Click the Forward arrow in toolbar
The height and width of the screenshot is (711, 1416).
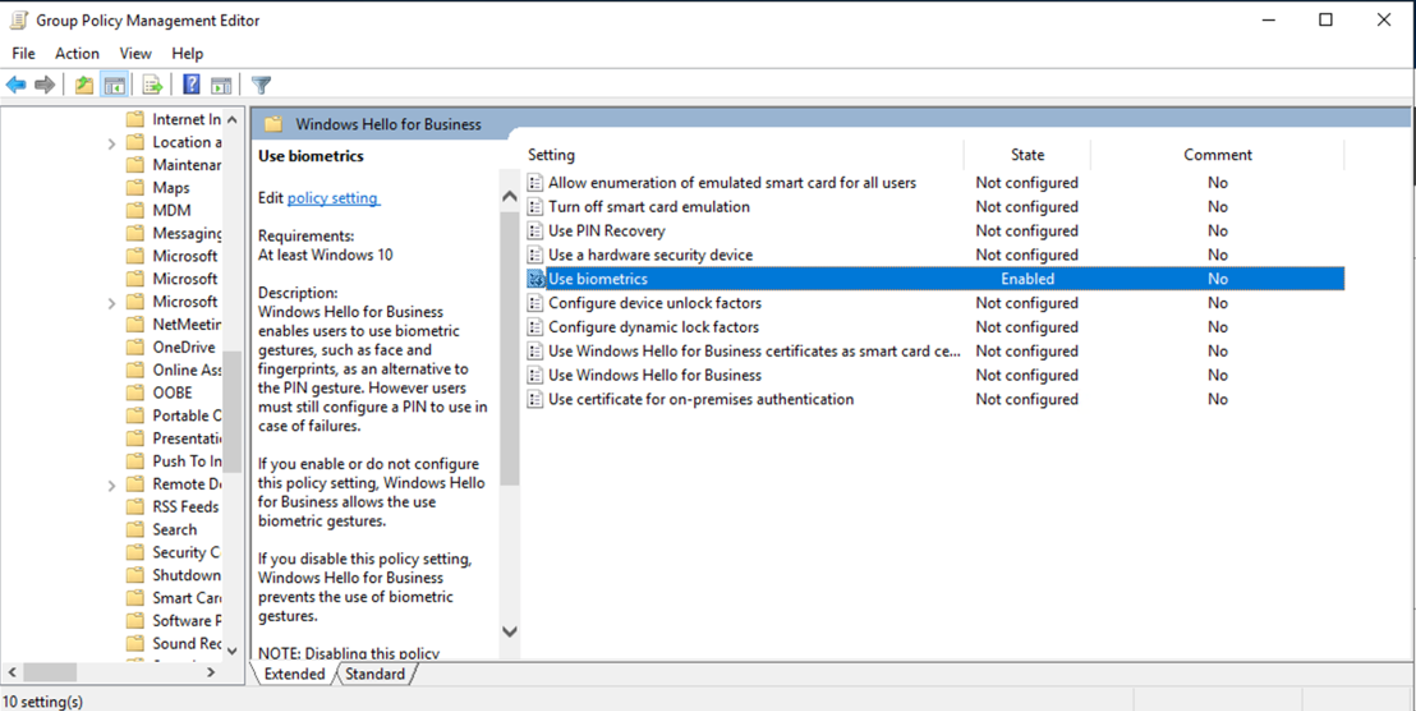coord(44,85)
